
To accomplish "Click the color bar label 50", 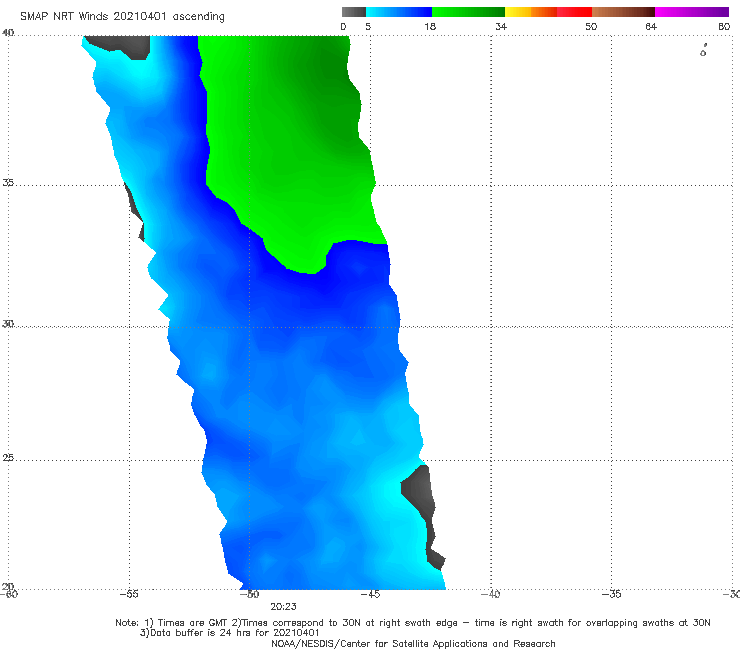I will coord(591,26).
